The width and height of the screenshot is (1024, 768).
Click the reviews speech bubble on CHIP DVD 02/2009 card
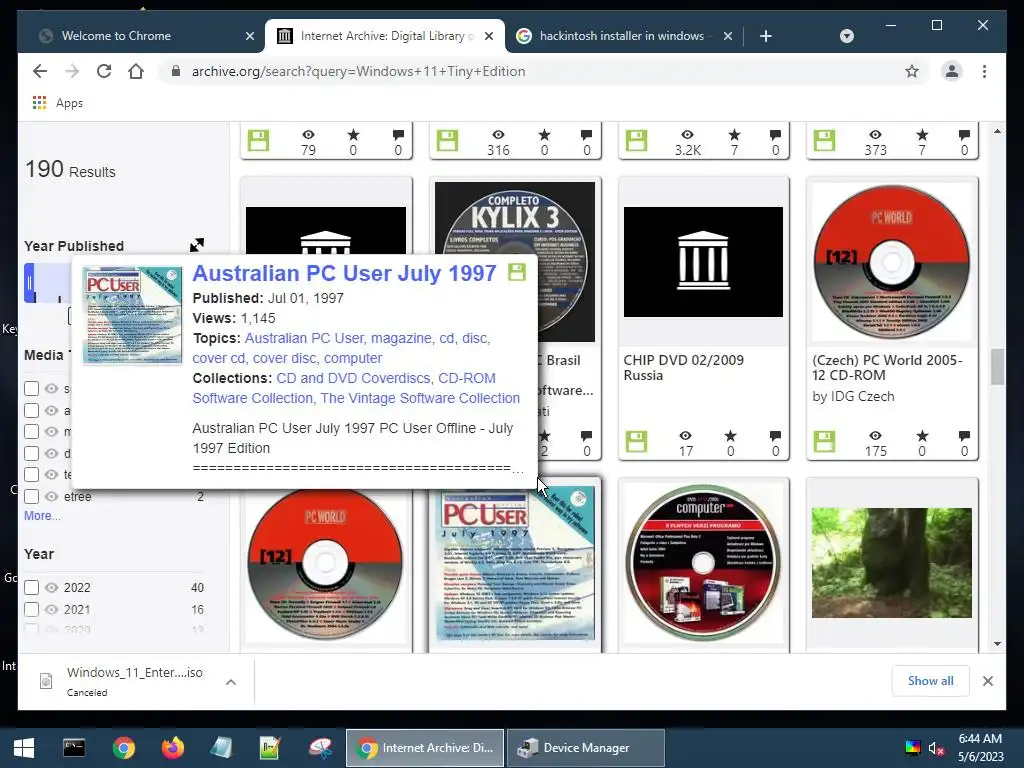click(775, 436)
